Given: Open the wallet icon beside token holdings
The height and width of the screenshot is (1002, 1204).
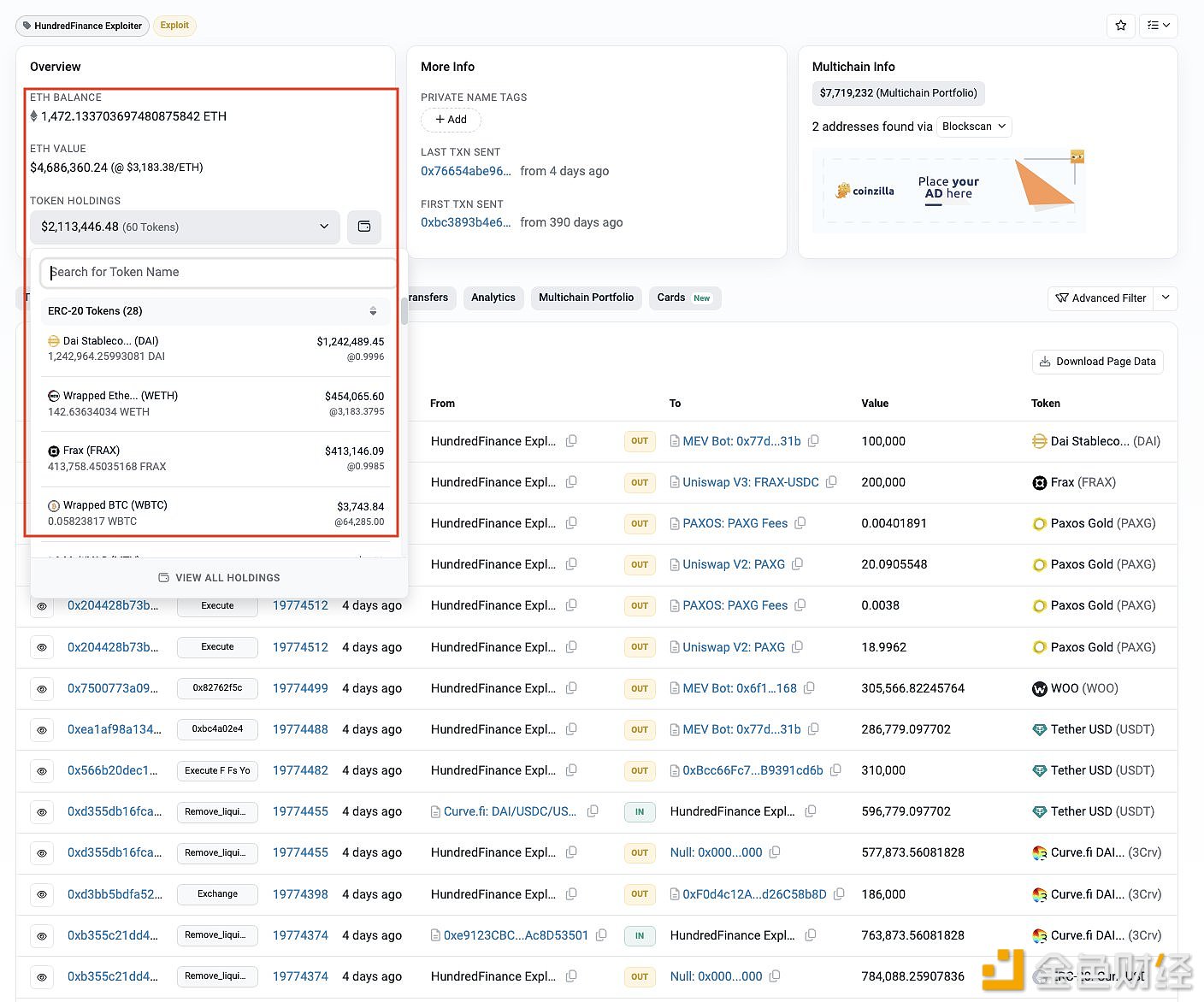Looking at the screenshot, I should pyautogui.click(x=364, y=227).
